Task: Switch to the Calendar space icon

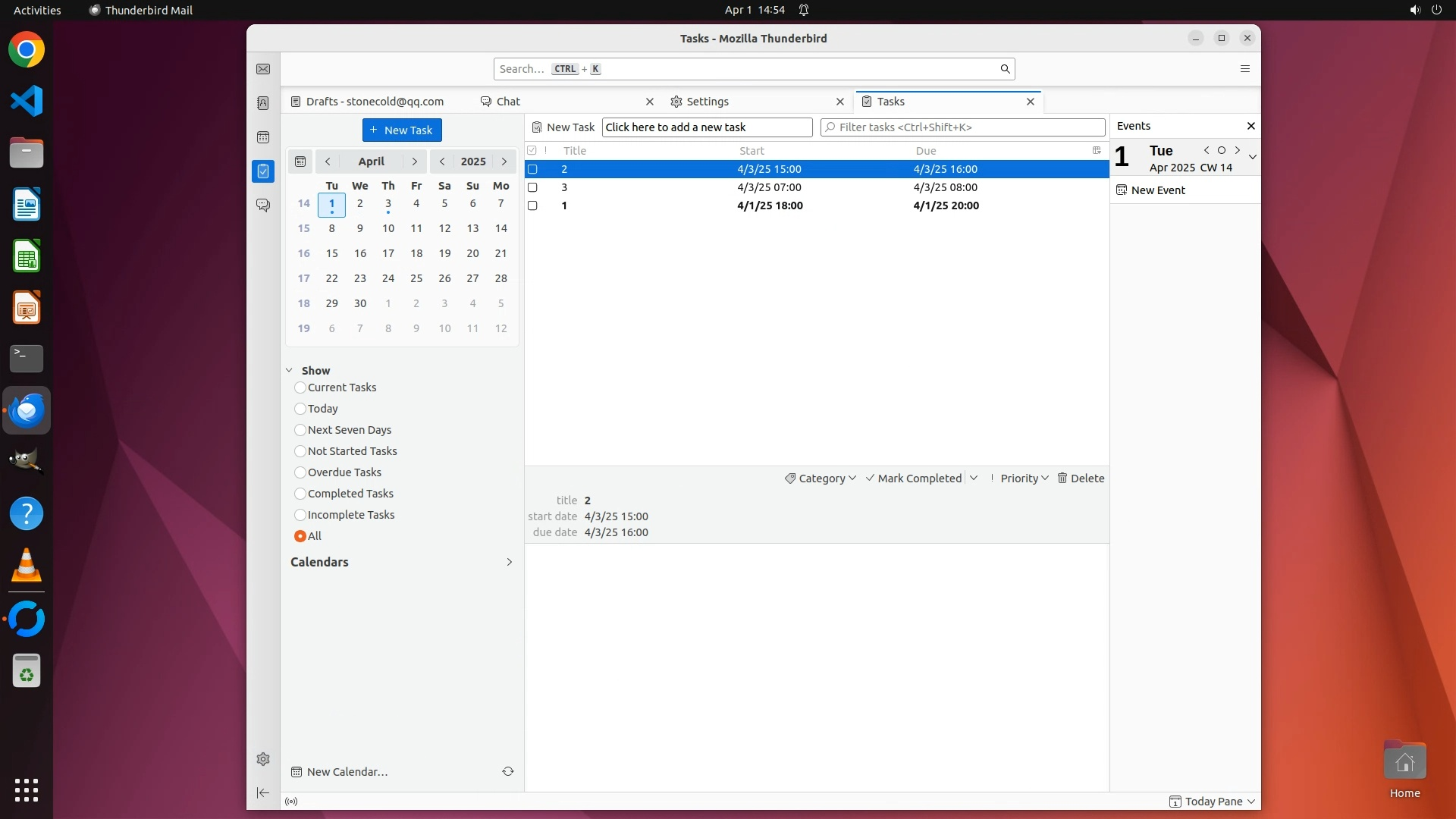Action: point(263,137)
